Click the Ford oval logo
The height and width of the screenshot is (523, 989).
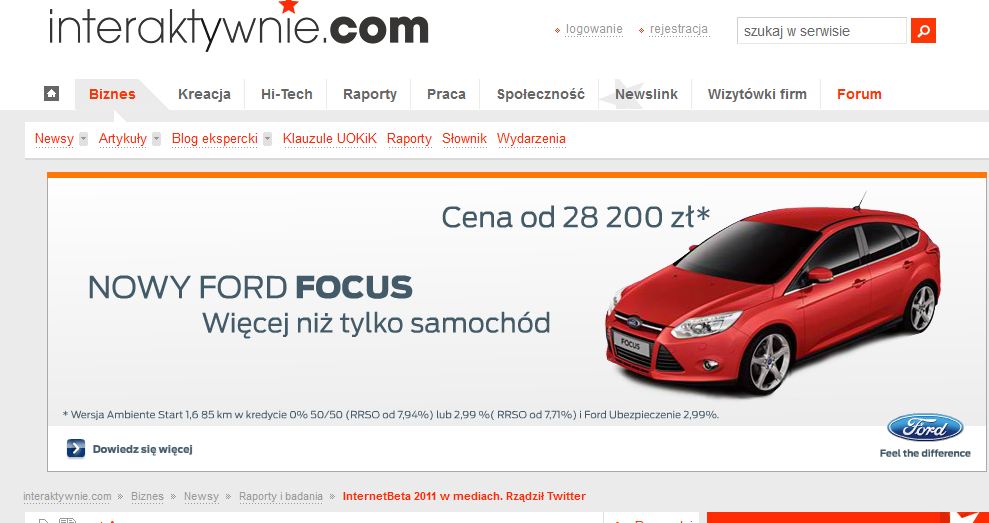(x=925, y=428)
